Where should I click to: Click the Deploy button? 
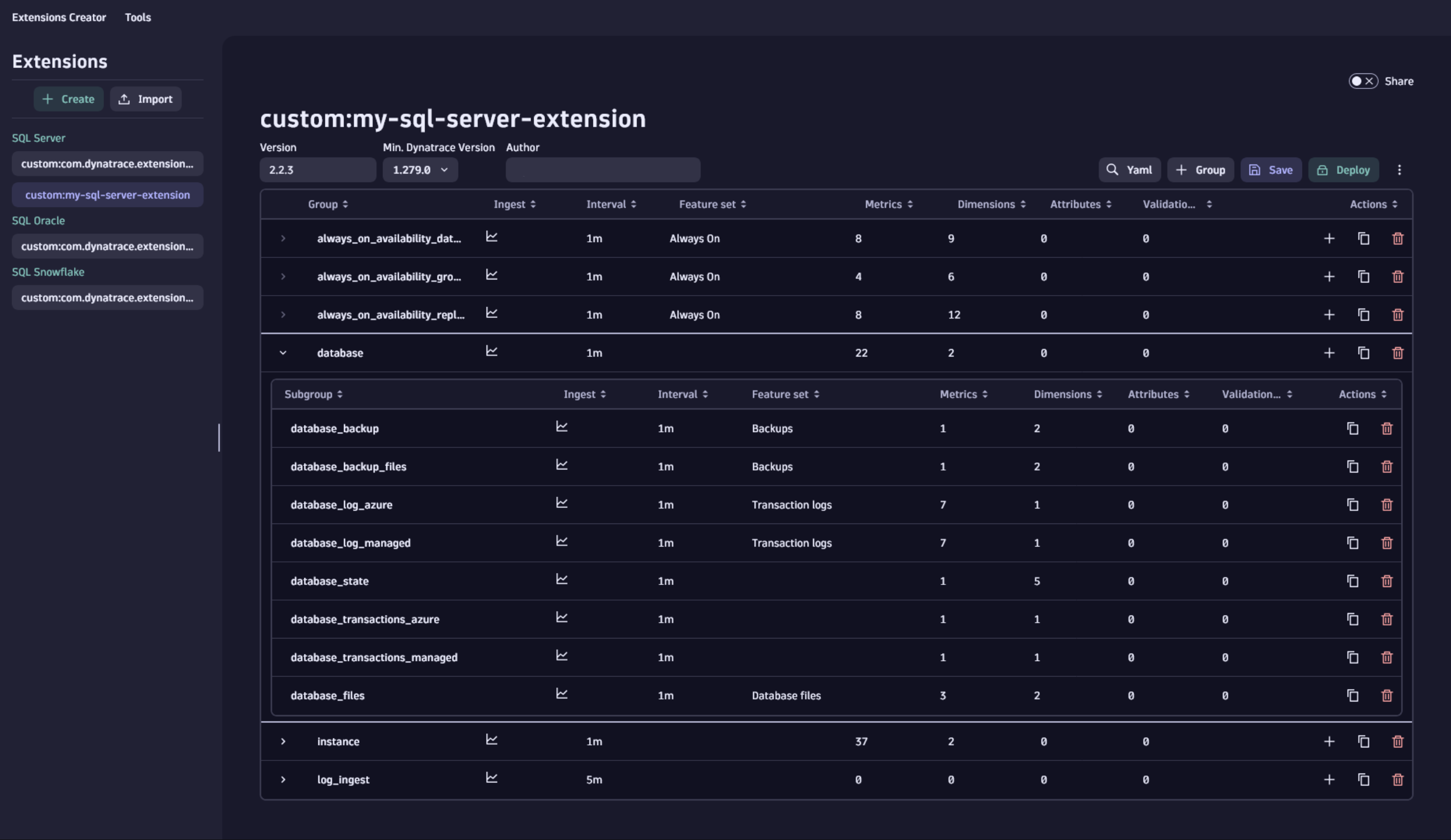click(x=1343, y=170)
